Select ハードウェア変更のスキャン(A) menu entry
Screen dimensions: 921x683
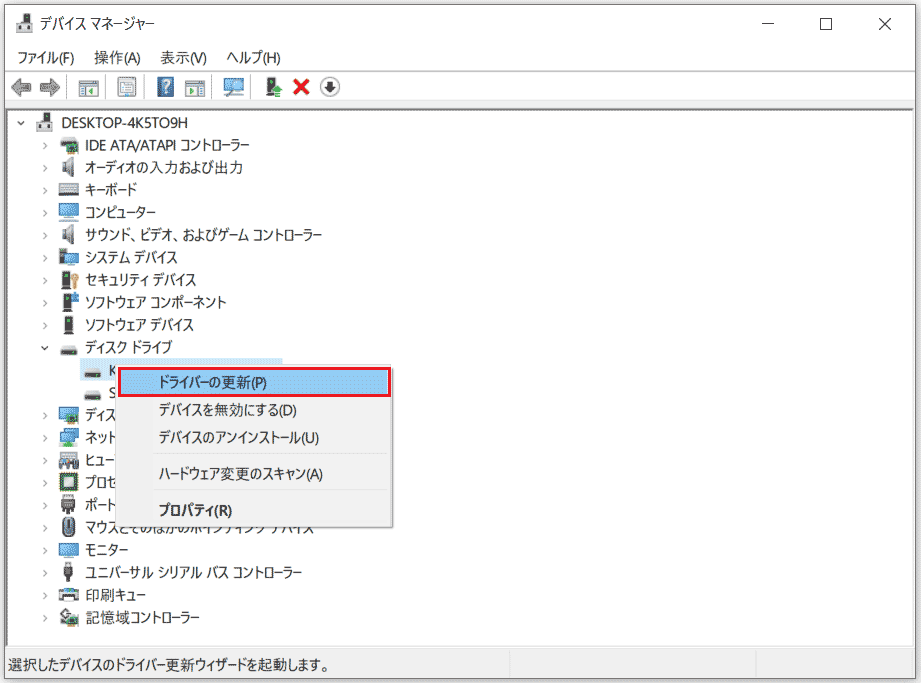click(254, 474)
